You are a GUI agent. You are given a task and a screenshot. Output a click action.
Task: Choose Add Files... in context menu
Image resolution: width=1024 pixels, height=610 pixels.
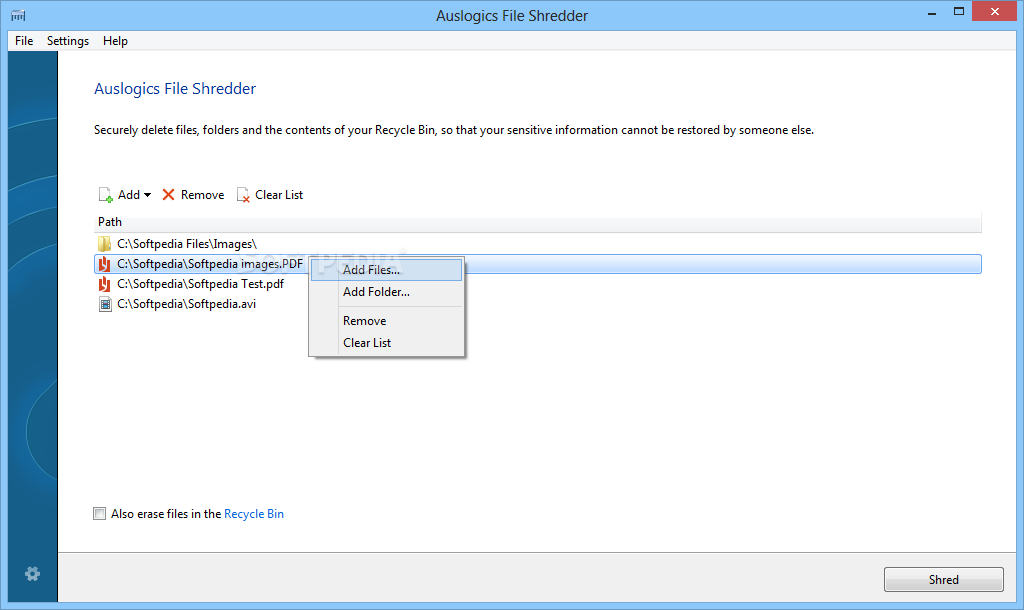click(x=387, y=270)
